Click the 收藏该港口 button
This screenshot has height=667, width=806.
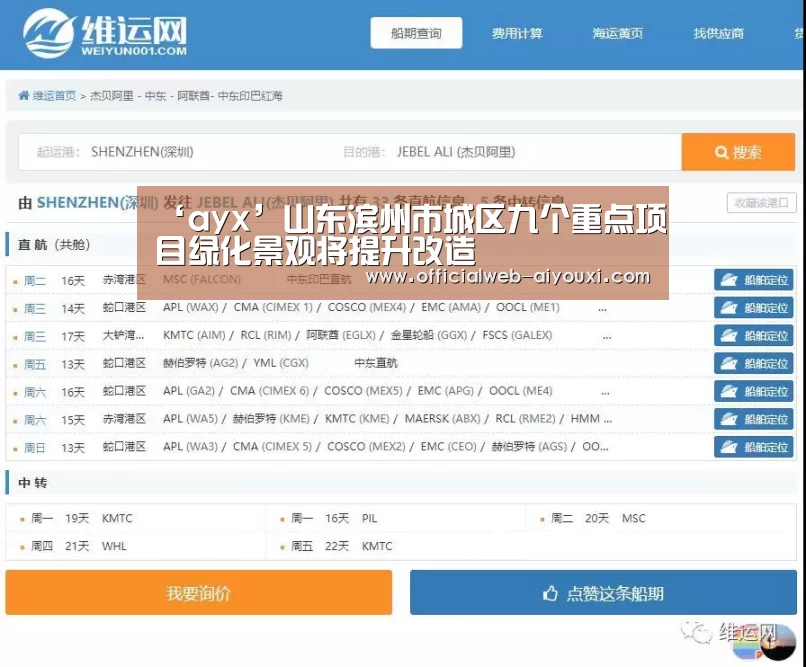coord(761,202)
